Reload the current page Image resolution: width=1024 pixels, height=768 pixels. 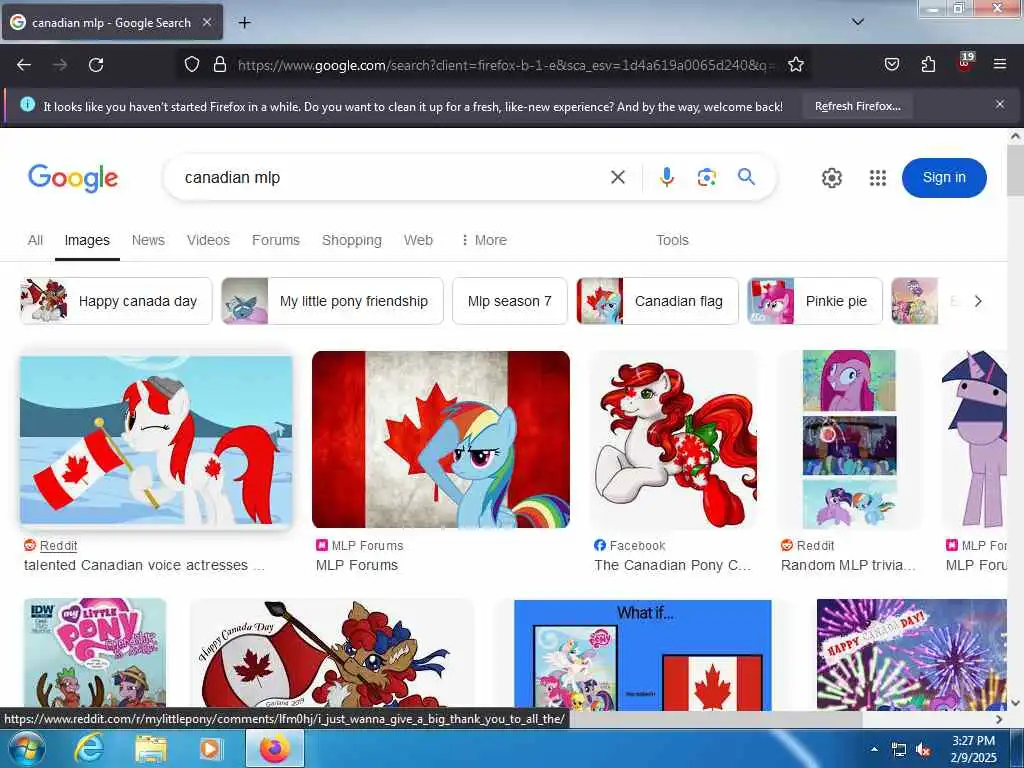[96, 65]
